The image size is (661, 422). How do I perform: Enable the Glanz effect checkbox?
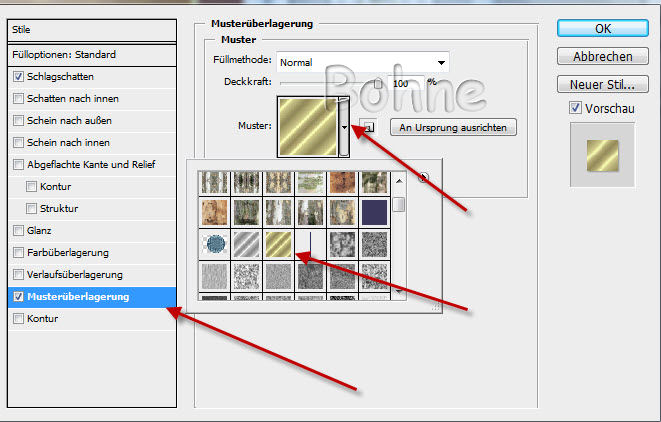tap(18, 230)
